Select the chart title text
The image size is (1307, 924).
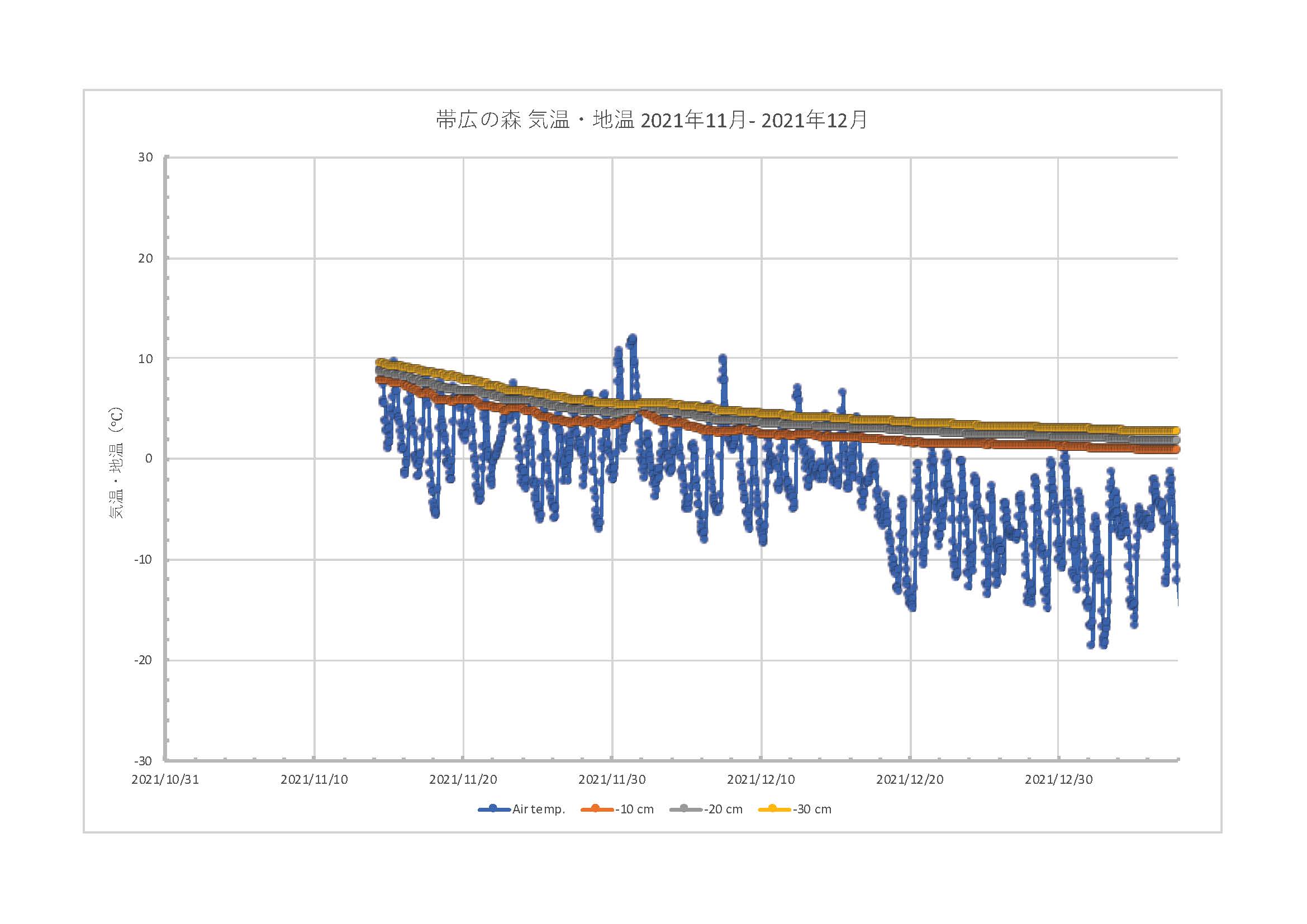[652, 120]
